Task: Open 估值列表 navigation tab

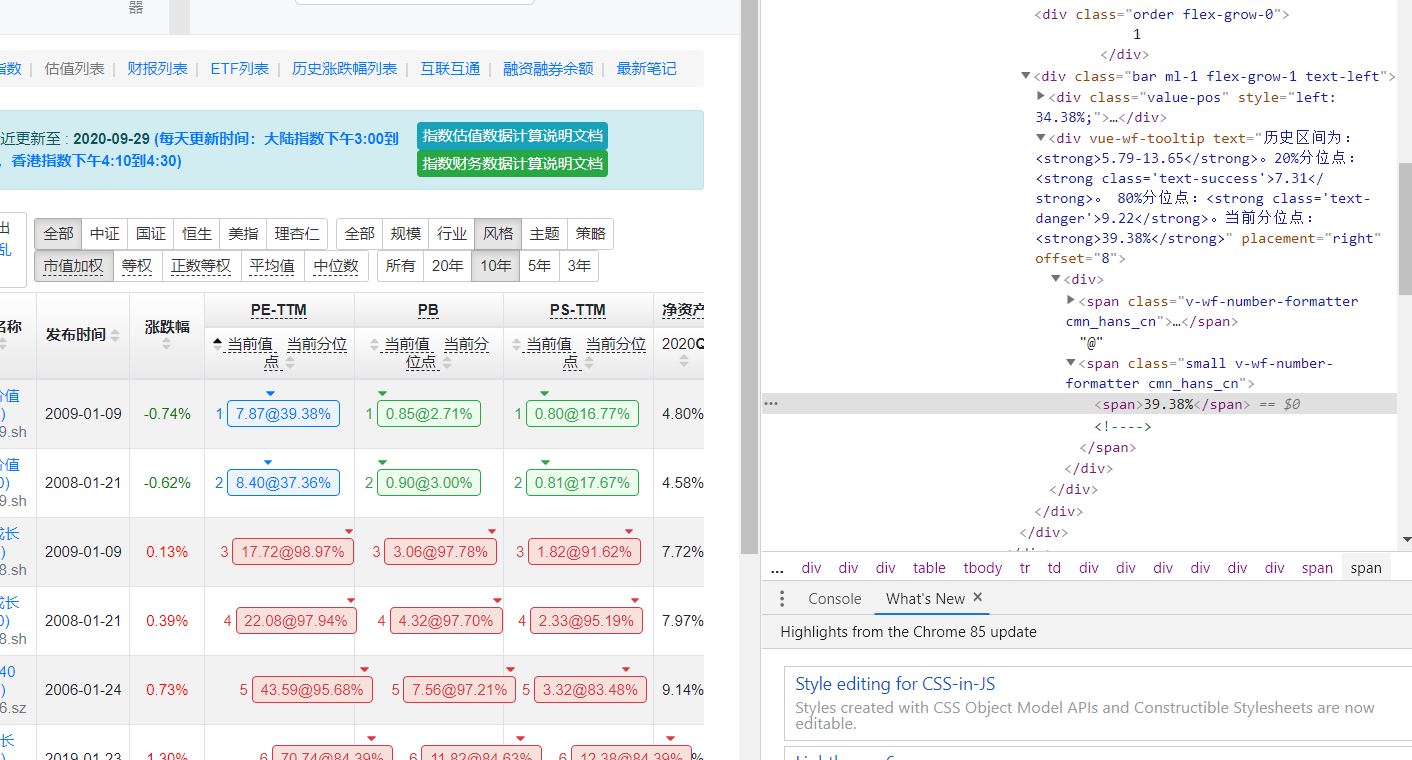Action: coord(74,68)
